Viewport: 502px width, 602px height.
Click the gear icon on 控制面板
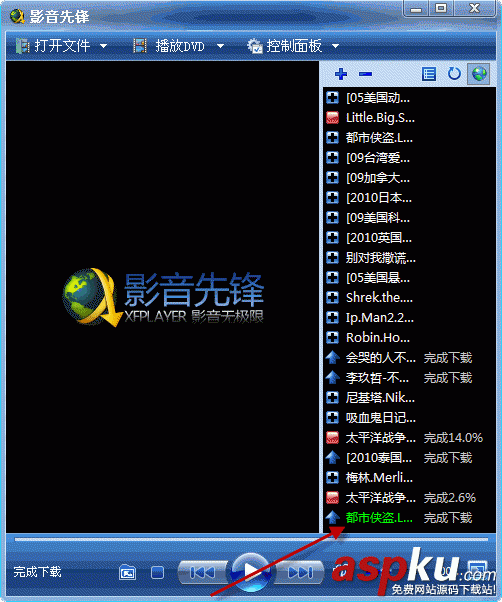(x=254, y=46)
